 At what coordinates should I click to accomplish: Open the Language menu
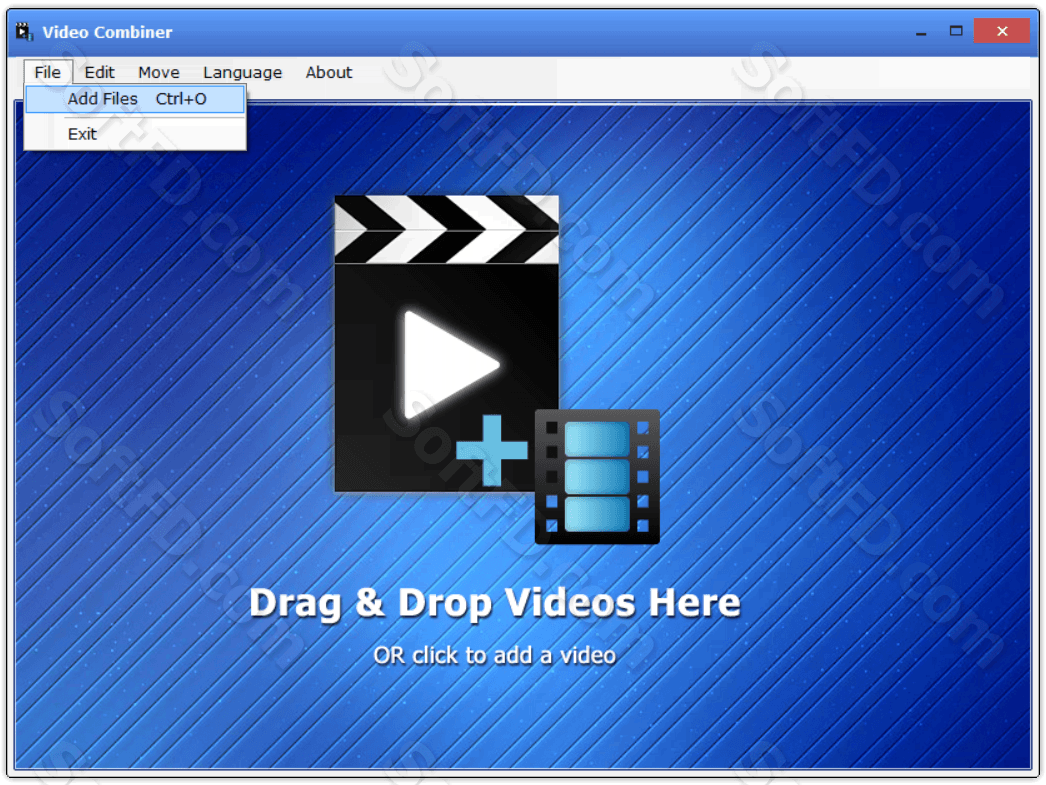pyautogui.click(x=243, y=72)
